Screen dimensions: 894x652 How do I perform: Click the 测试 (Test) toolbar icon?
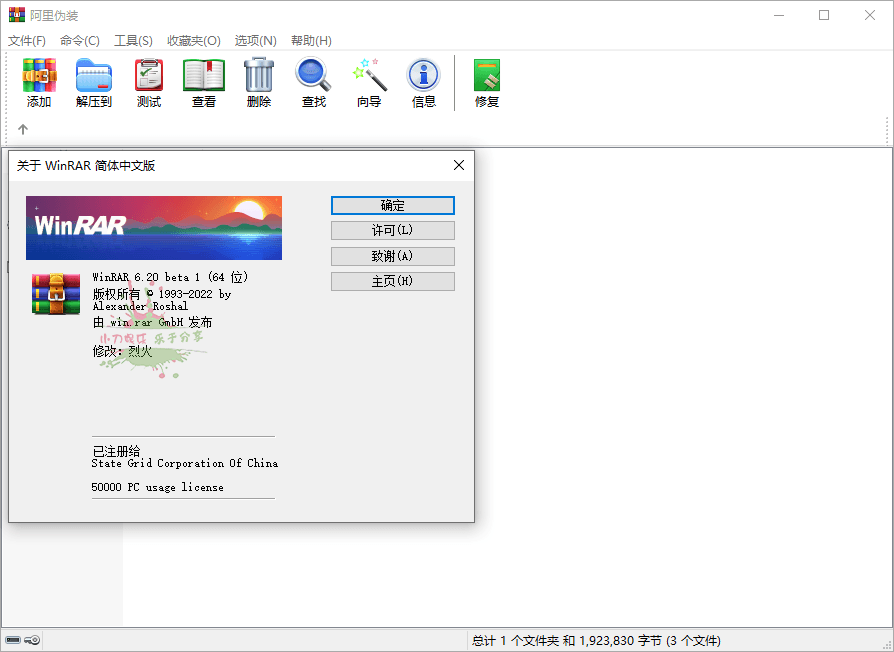click(x=149, y=82)
